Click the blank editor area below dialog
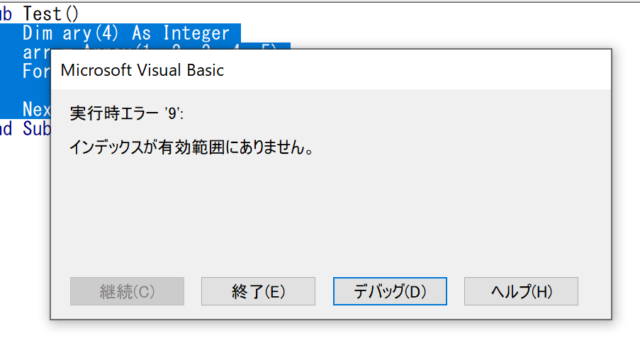The image size is (640, 360). pyautogui.click(x=320, y=341)
